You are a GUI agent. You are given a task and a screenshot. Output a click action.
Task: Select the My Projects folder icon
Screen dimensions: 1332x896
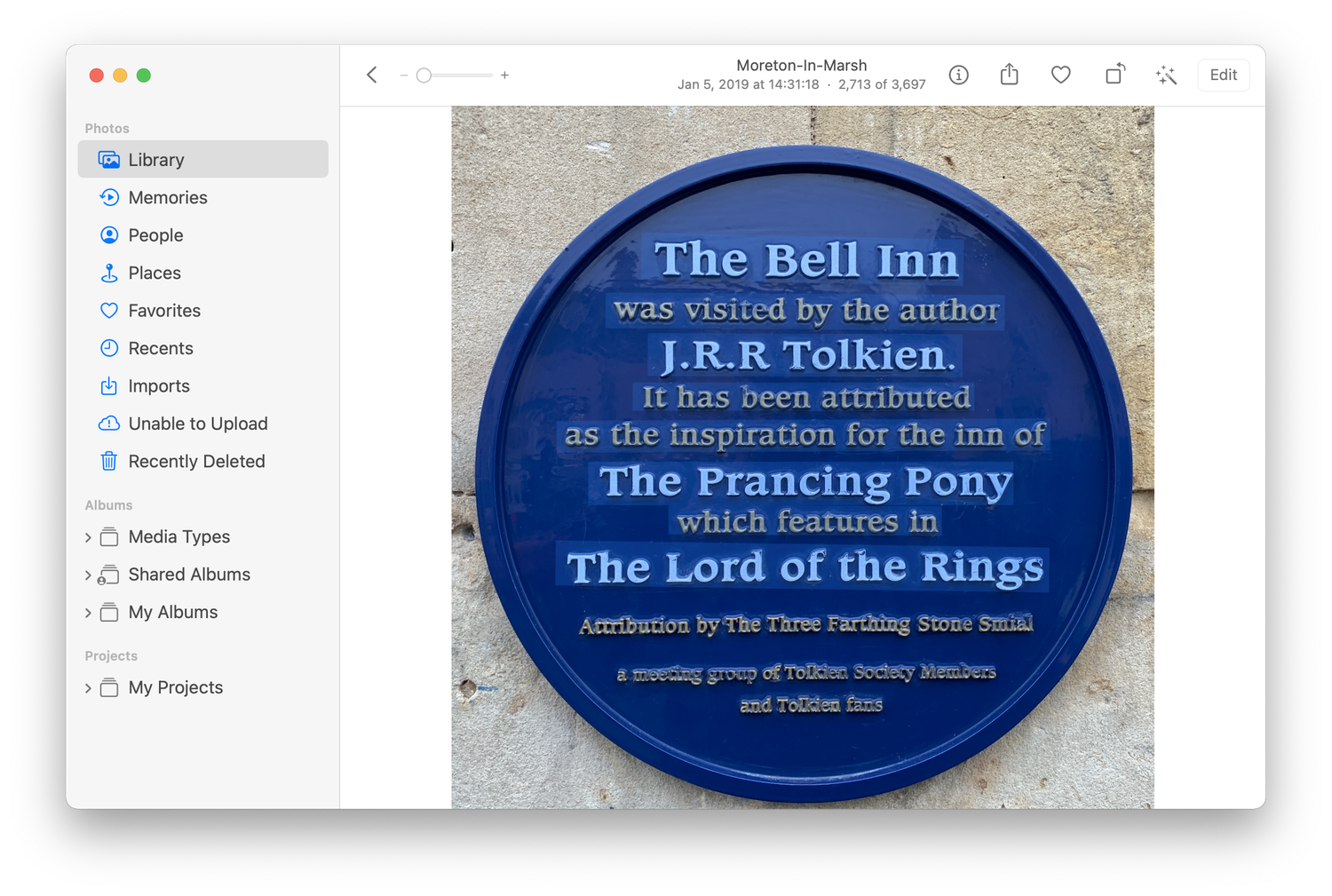point(109,687)
